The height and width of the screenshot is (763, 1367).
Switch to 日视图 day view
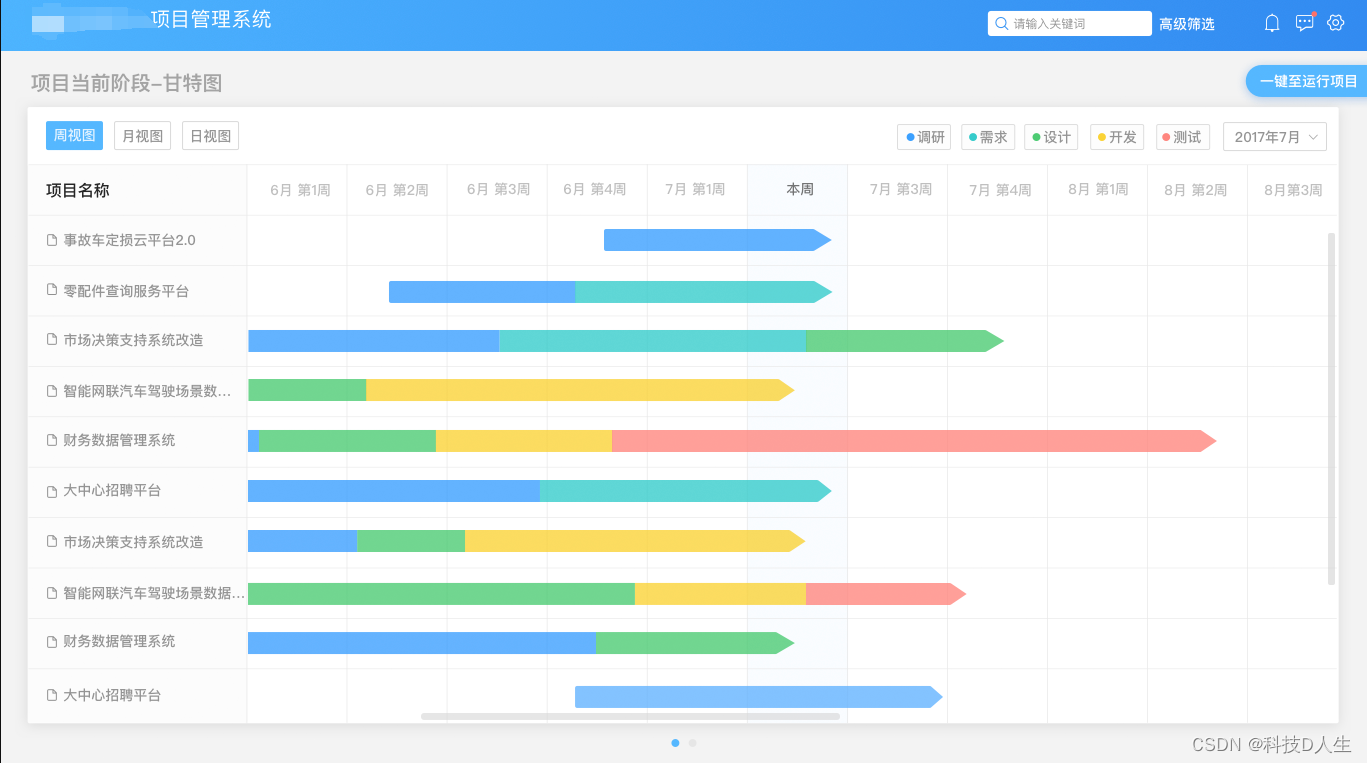(210, 136)
